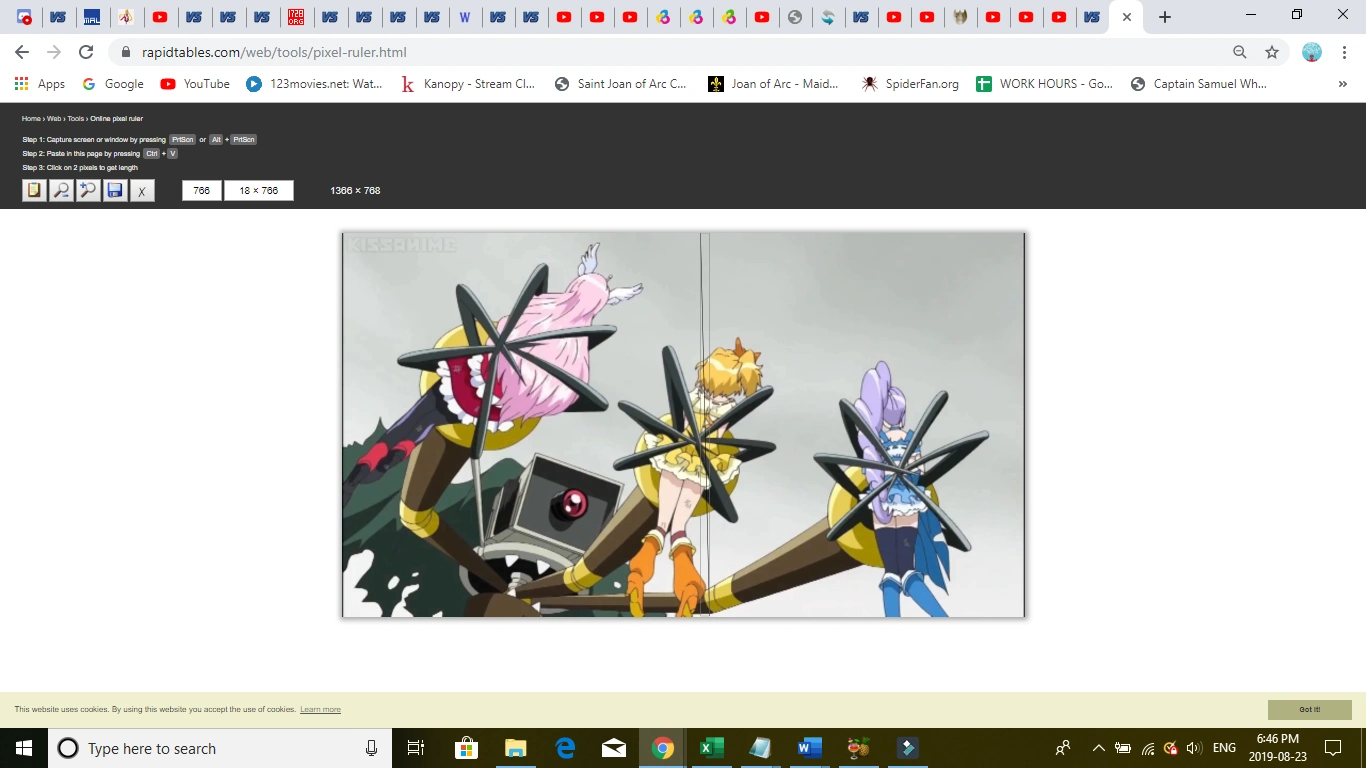Click the Chrome profile avatar
Image resolution: width=1366 pixels, height=768 pixels.
[1312, 52]
